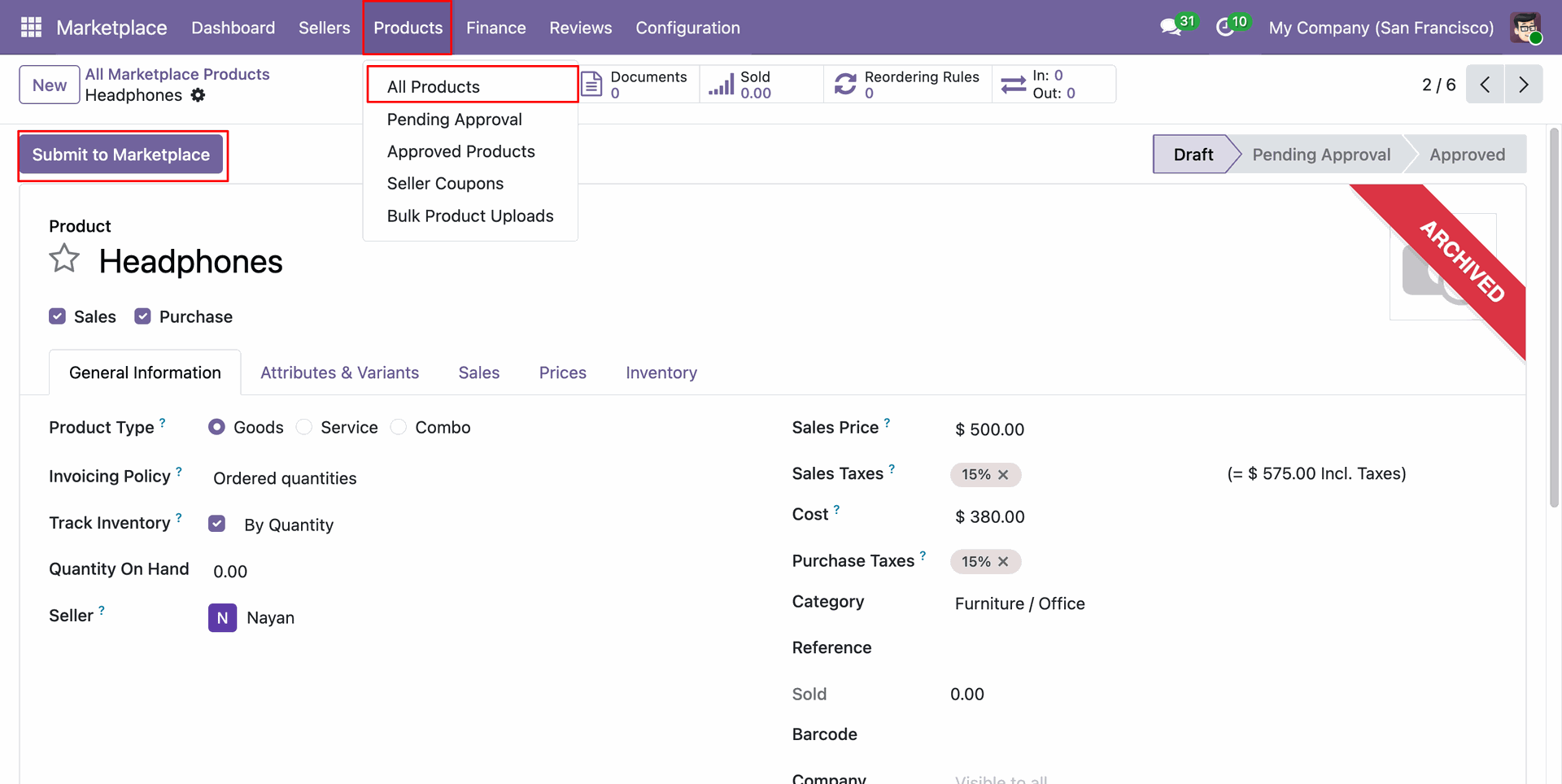The height and width of the screenshot is (784, 1562).
Task: Toggle Track Inventory checkbox
Action: click(216, 524)
